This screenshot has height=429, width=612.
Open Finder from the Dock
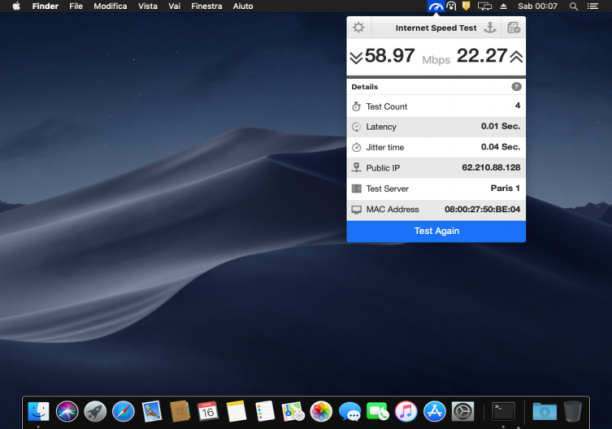(x=38, y=411)
